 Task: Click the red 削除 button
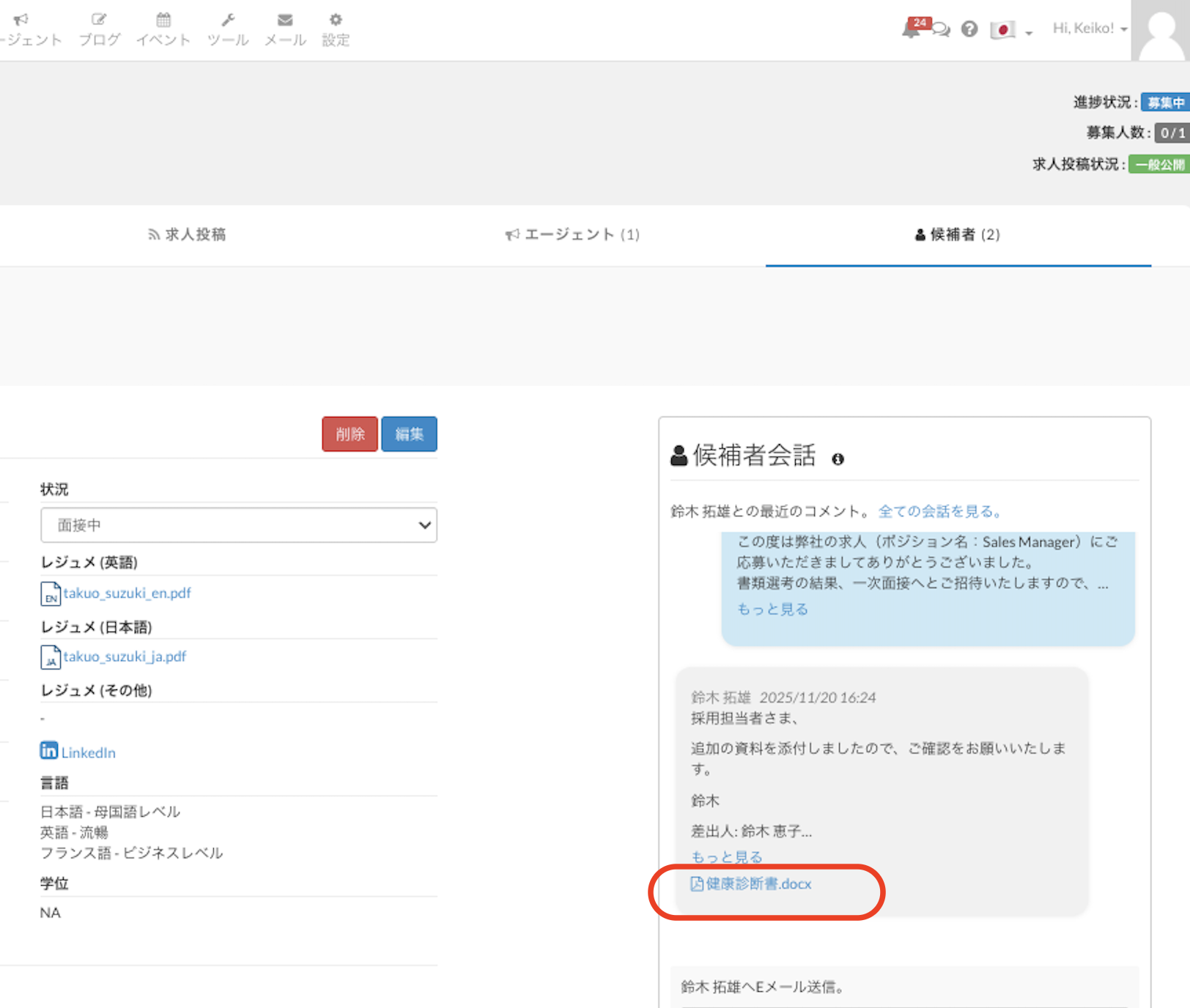pos(350,434)
